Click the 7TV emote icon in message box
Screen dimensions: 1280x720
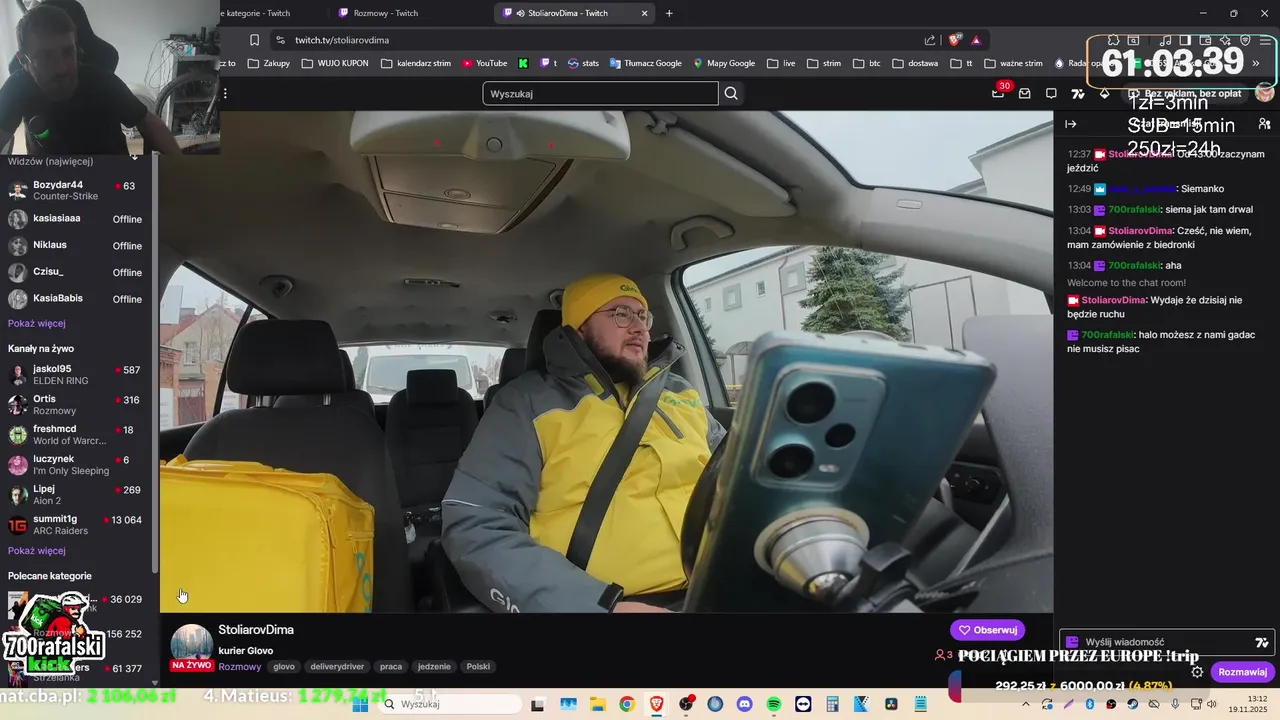1262,642
